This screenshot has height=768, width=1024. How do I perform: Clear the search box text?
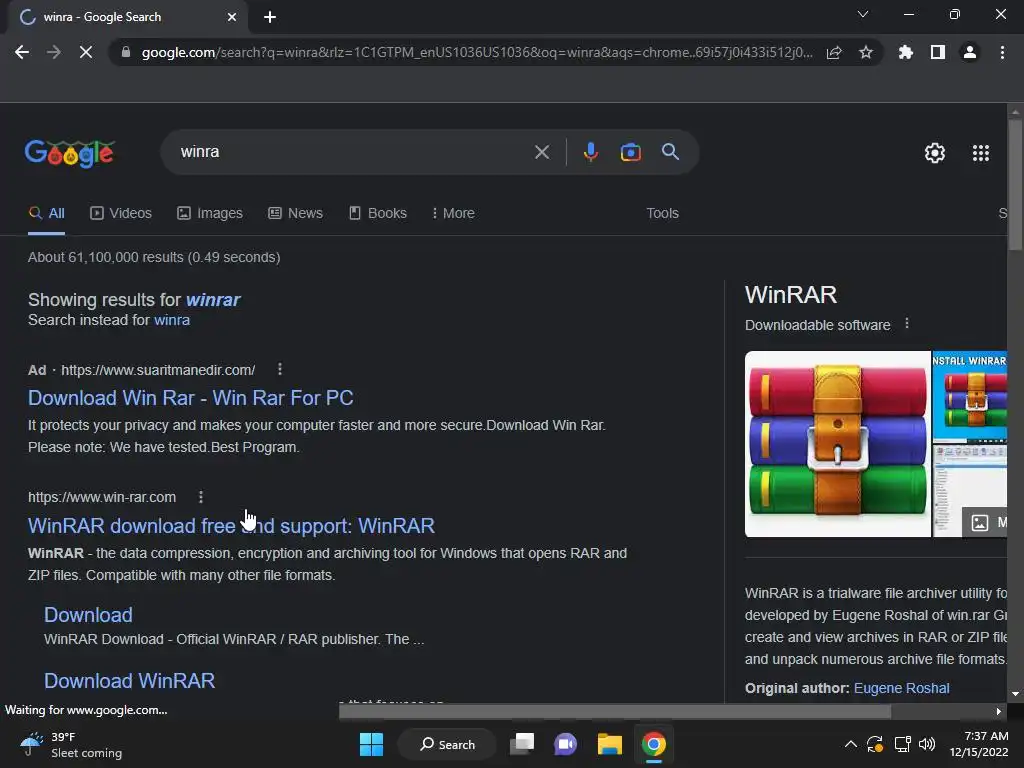(x=542, y=152)
